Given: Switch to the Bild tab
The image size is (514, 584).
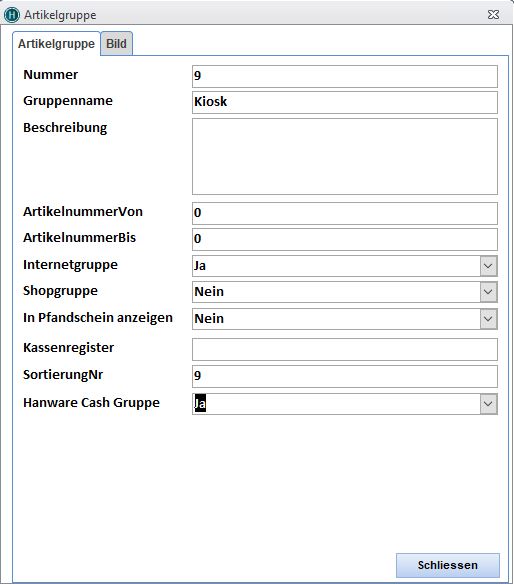Looking at the screenshot, I should coord(117,44).
